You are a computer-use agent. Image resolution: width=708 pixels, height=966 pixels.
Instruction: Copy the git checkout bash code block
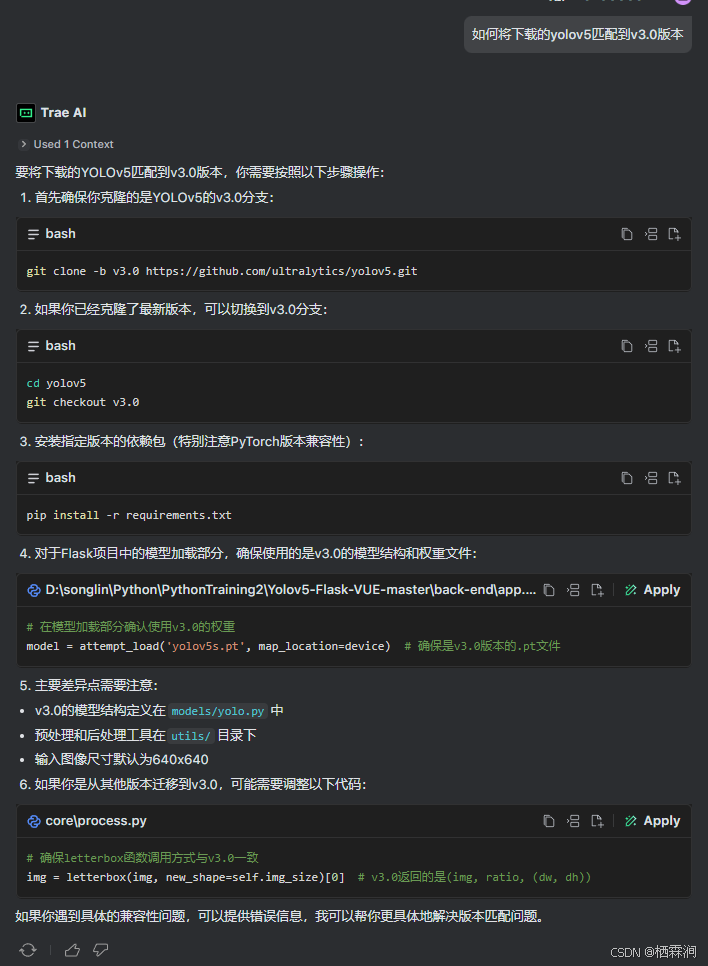click(x=627, y=346)
